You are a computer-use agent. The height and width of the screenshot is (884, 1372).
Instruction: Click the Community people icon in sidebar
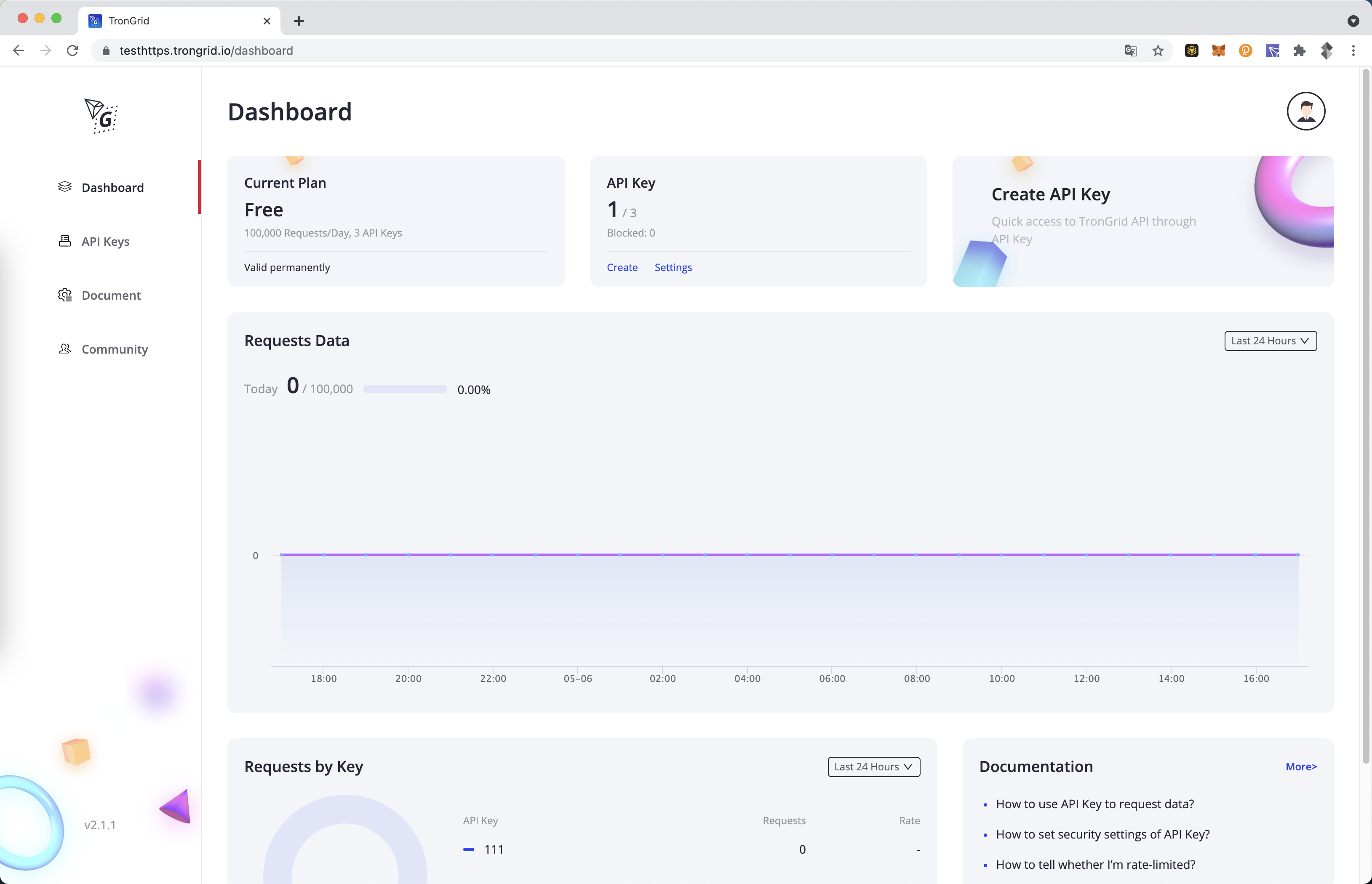65,349
